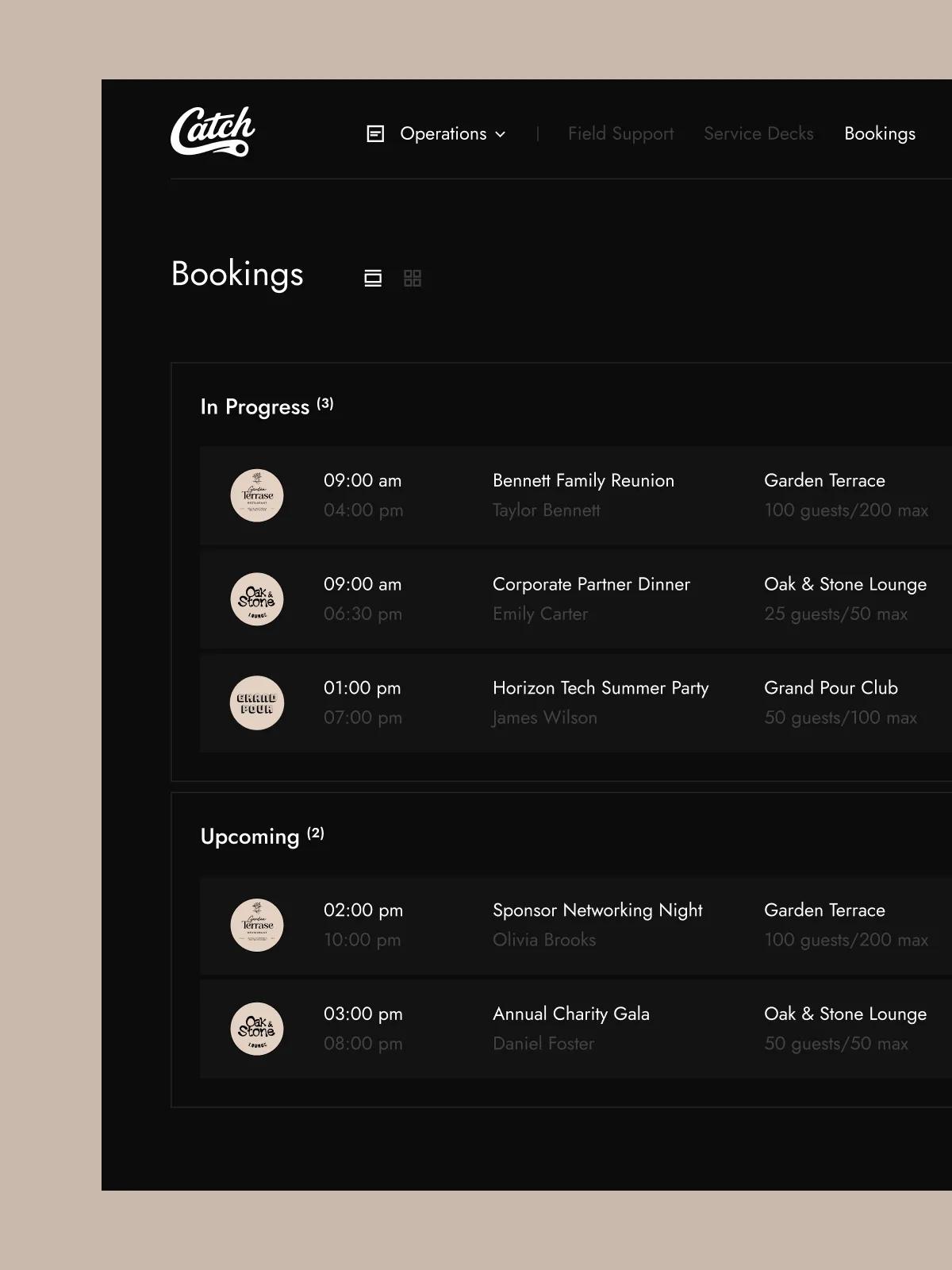Screen dimensions: 952x1270
Task: Click 25 guests/50 max capacity
Action: tap(835, 614)
